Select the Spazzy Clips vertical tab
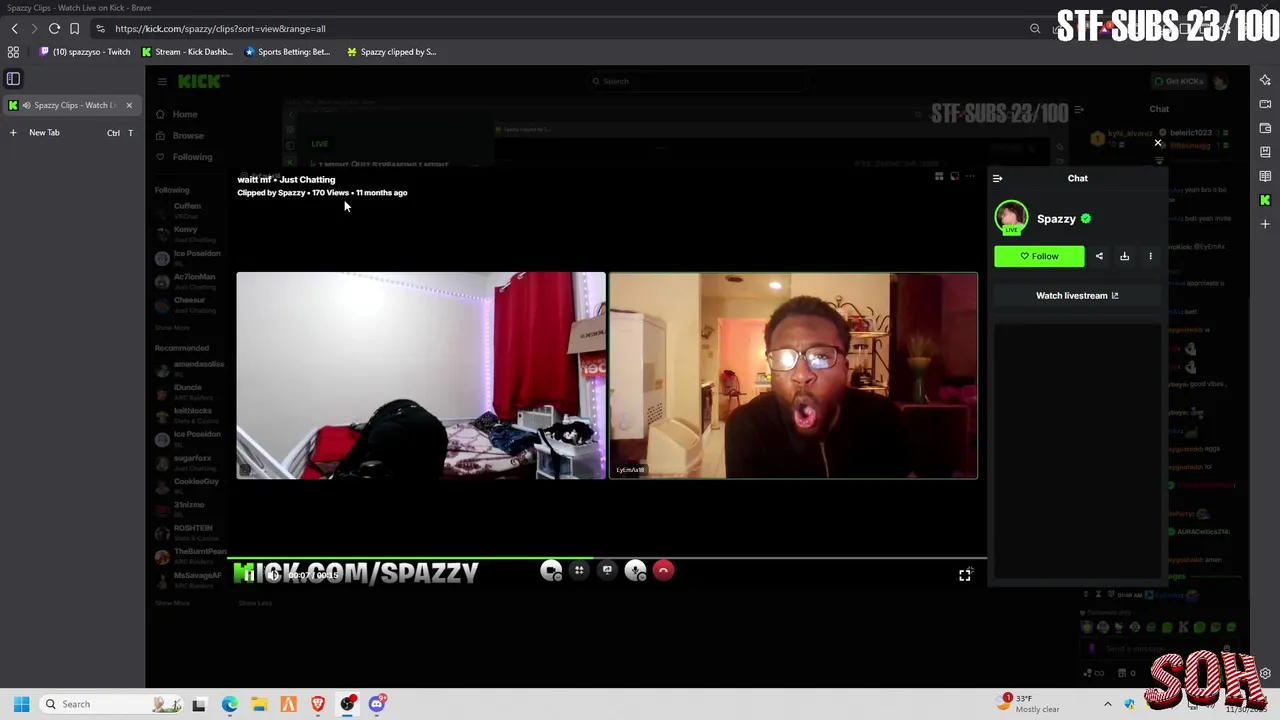The image size is (1280, 720). click(70, 105)
